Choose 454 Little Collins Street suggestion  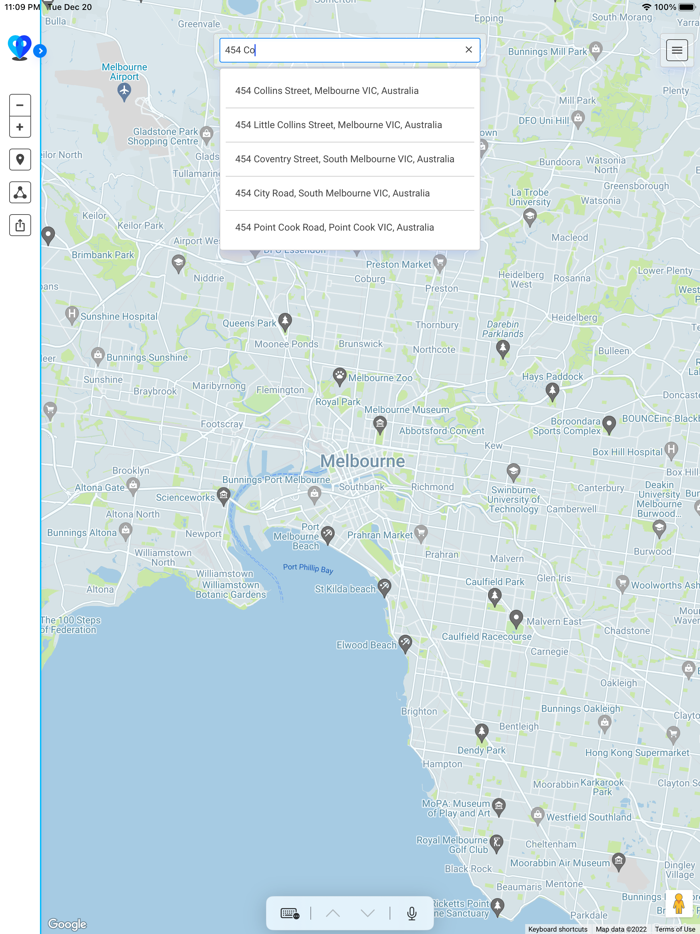pyautogui.click(x=350, y=125)
